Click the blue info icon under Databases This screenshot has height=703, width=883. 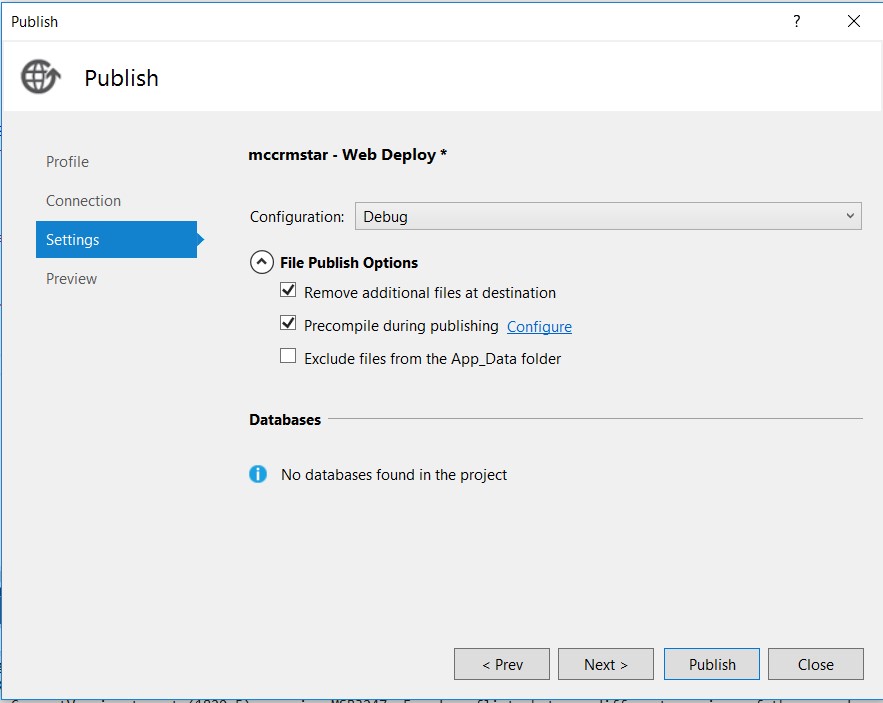(x=258, y=474)
